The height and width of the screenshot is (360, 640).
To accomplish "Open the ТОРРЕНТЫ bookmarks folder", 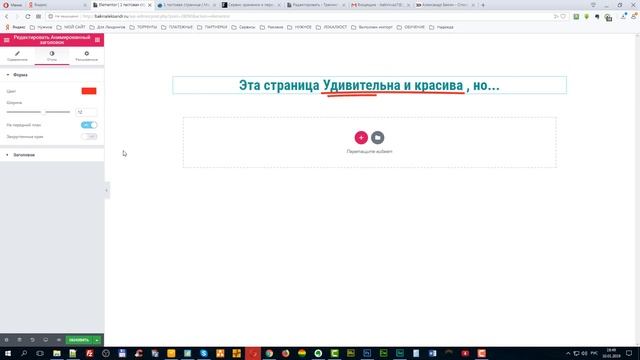I will pyautogui.click(x=143, y=27).
